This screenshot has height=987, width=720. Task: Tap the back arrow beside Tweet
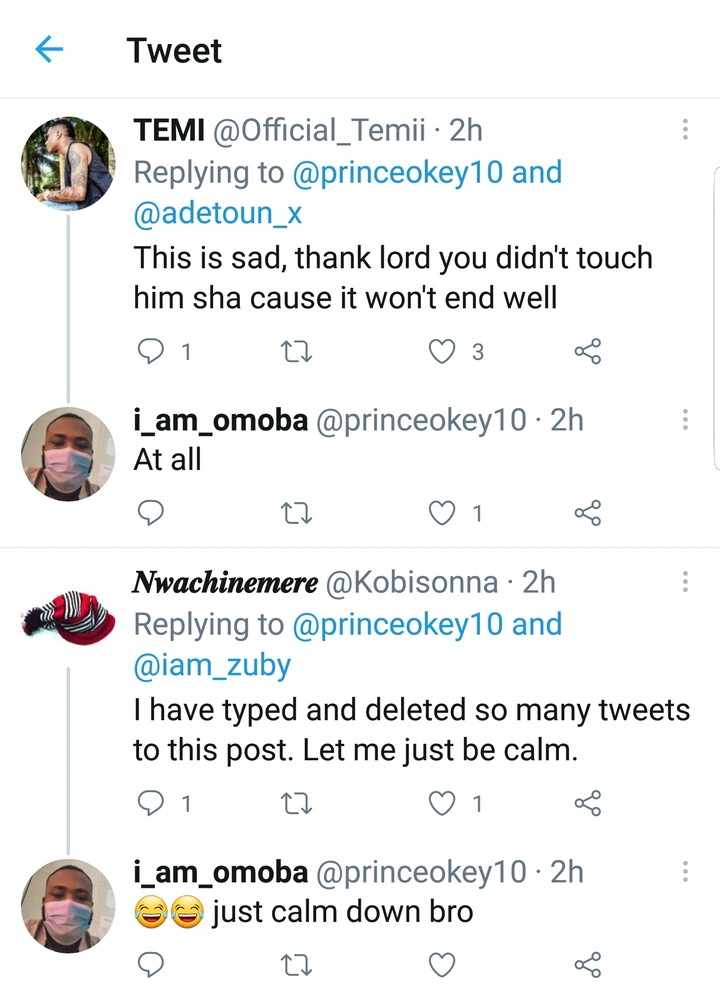49,49
